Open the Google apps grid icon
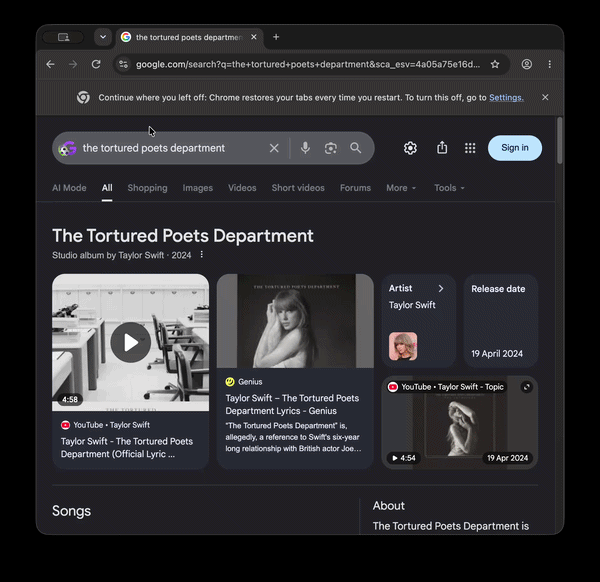Image resolution: width=600 pixels, height=582 pixels. (470, 148)
